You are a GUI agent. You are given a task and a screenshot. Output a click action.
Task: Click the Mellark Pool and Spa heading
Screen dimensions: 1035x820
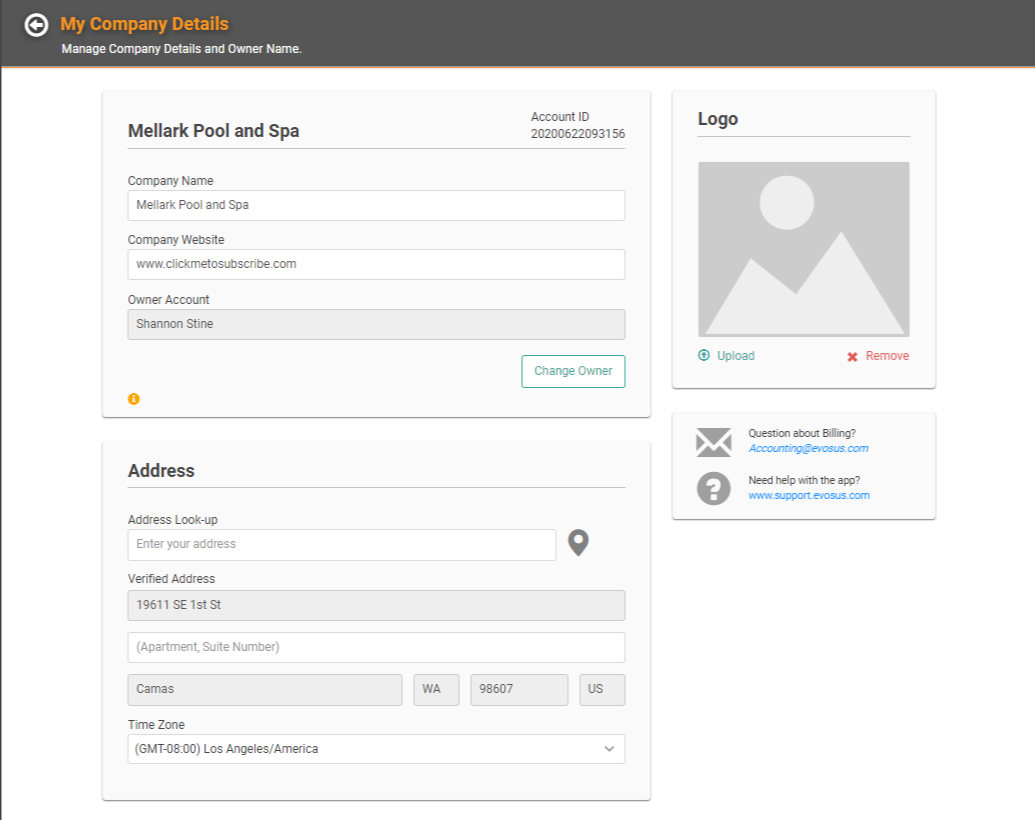click(213, 131)
